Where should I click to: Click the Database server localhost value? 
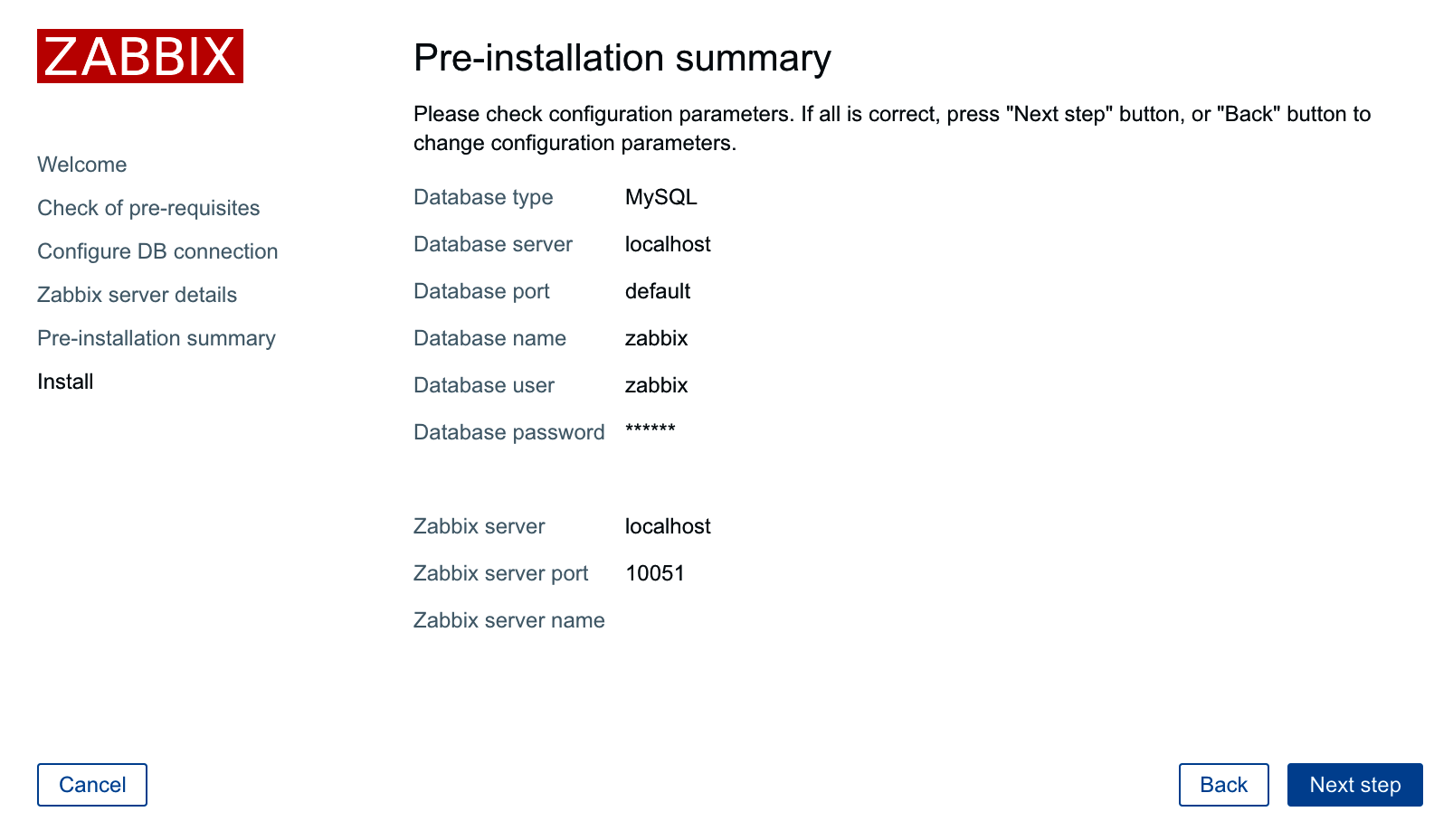click(668, 244)
